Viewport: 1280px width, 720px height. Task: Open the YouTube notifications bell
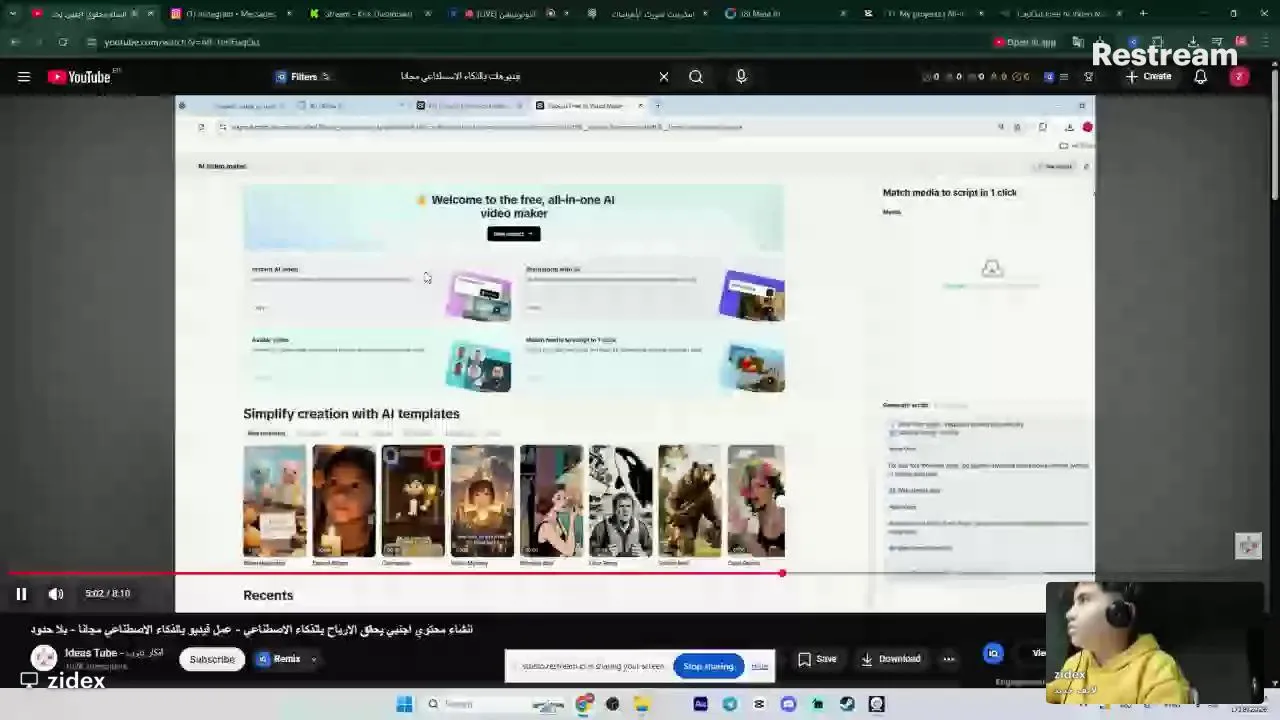[x=1201, y=77]
